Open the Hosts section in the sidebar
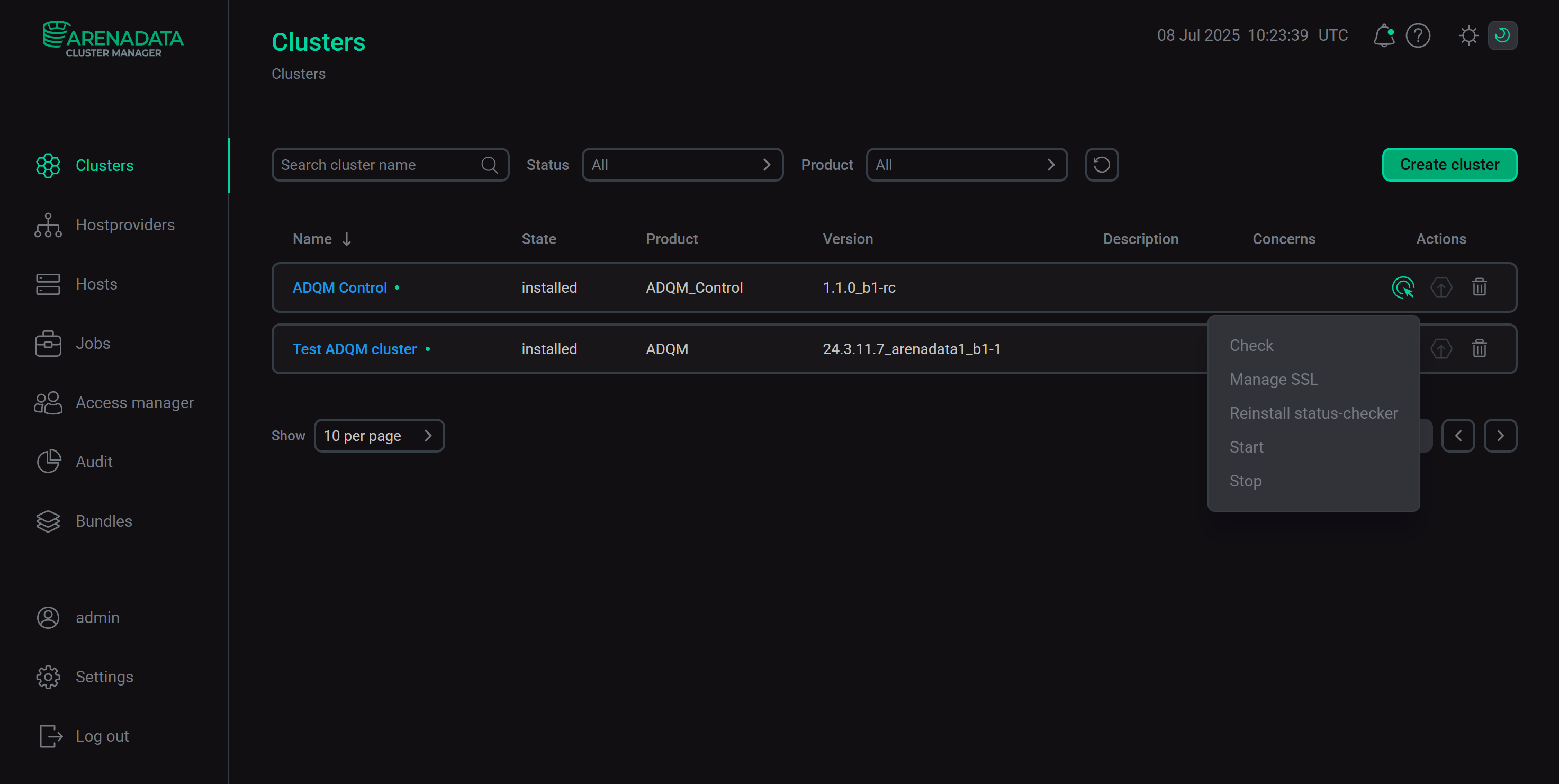 pyautogui.click(x=97, y=283)
